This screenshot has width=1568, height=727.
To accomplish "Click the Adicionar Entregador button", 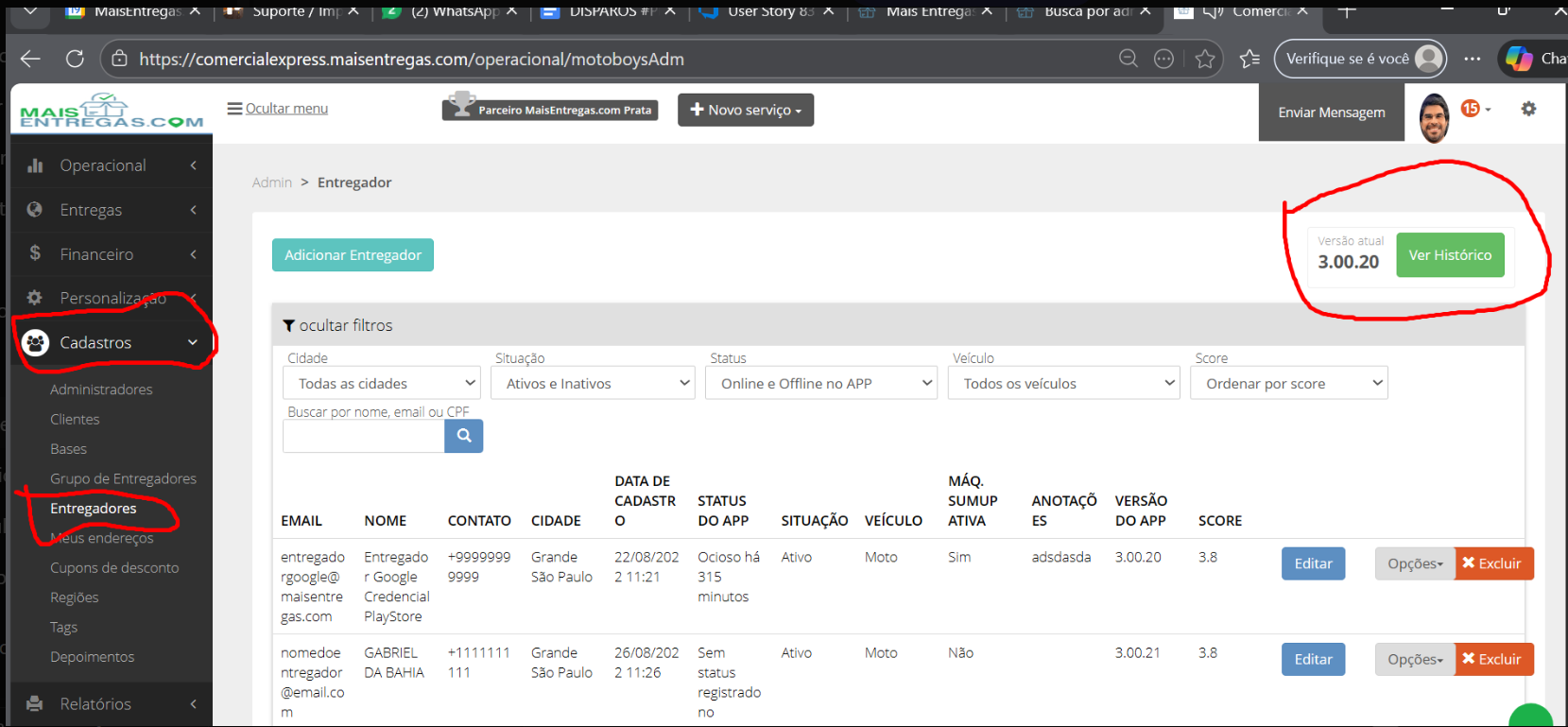I will pos(353,255).
